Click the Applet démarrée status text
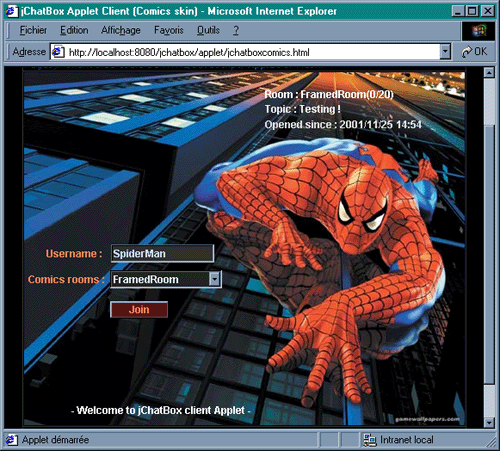This screenshot has width=500, height=451. [x=56, y=440]
